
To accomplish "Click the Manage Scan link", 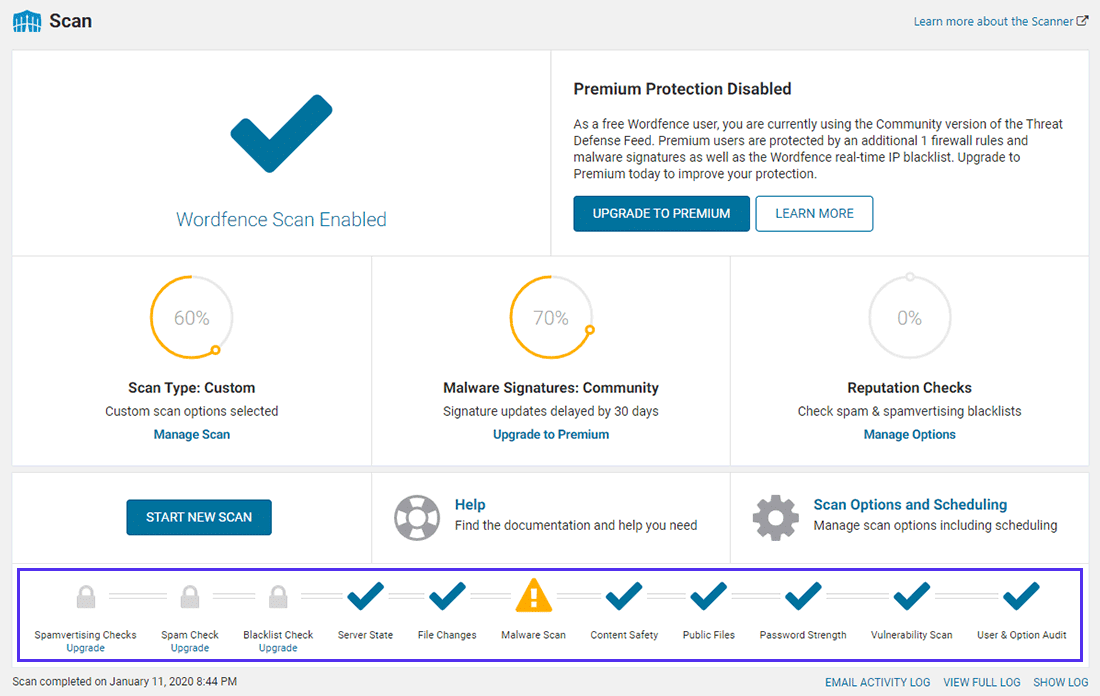I will pos(191,434).
